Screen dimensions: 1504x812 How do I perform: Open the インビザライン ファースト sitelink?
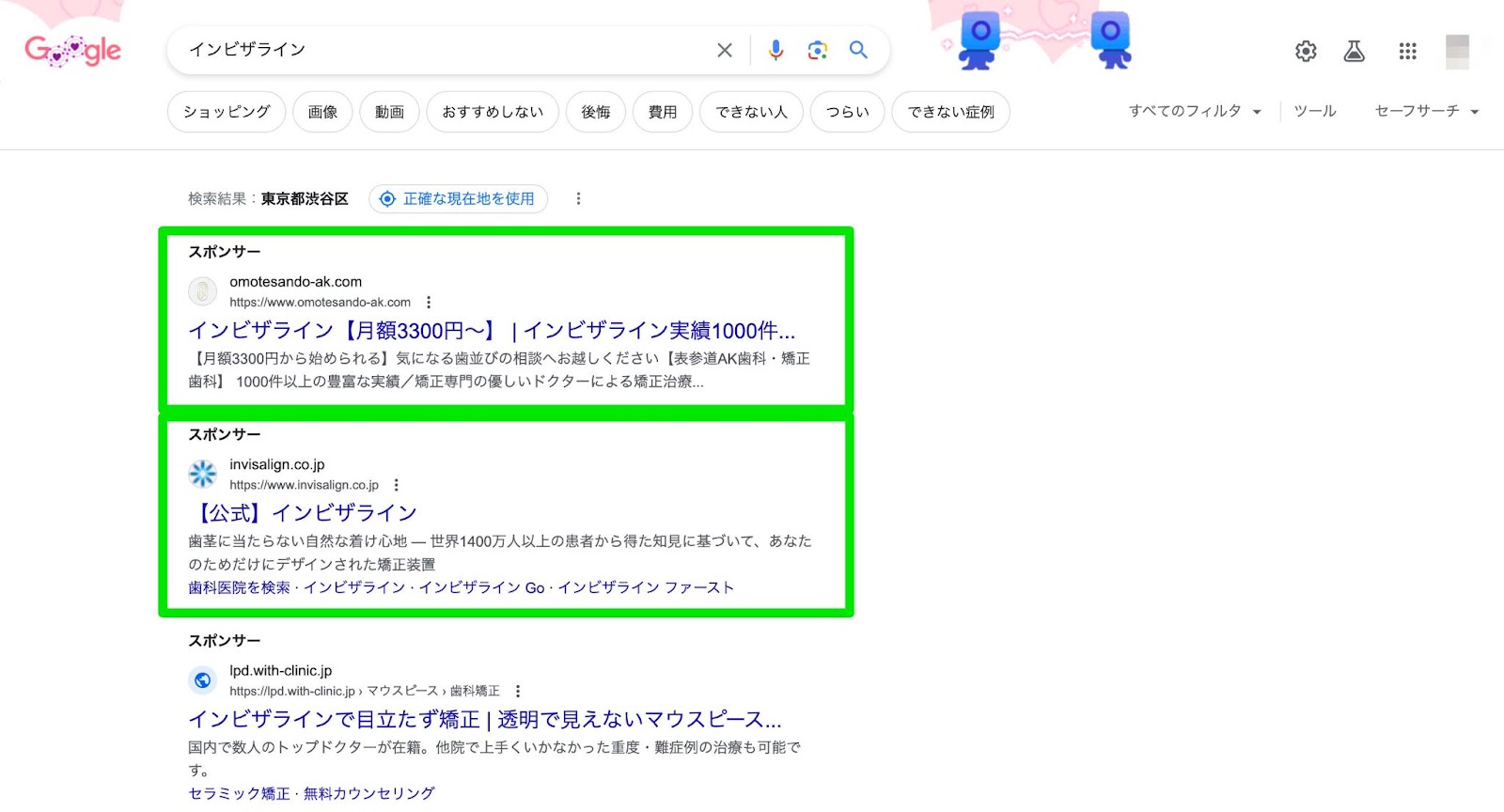point(646,587)
